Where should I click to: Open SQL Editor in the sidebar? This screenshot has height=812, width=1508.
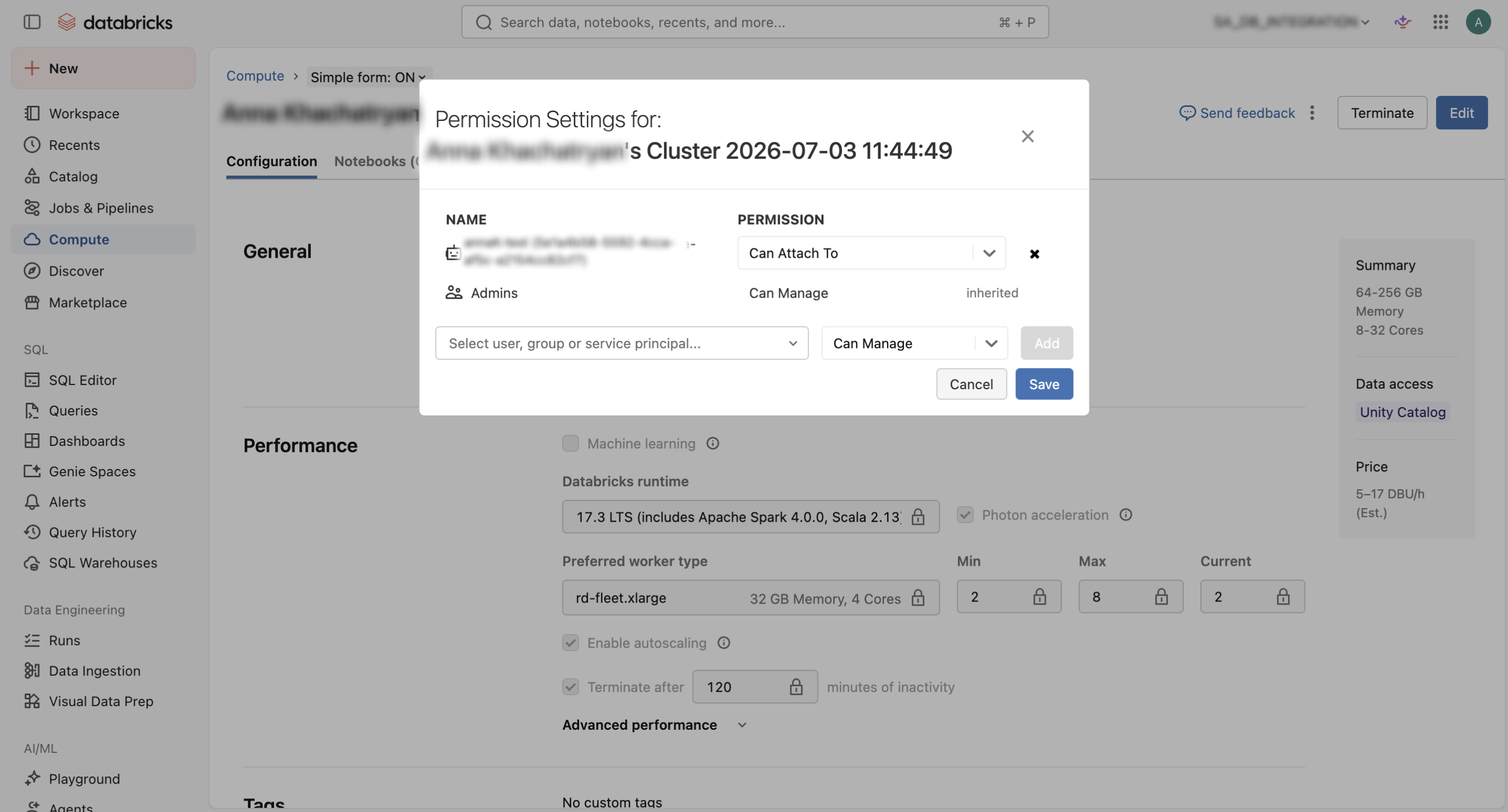[x=104, y=379]
